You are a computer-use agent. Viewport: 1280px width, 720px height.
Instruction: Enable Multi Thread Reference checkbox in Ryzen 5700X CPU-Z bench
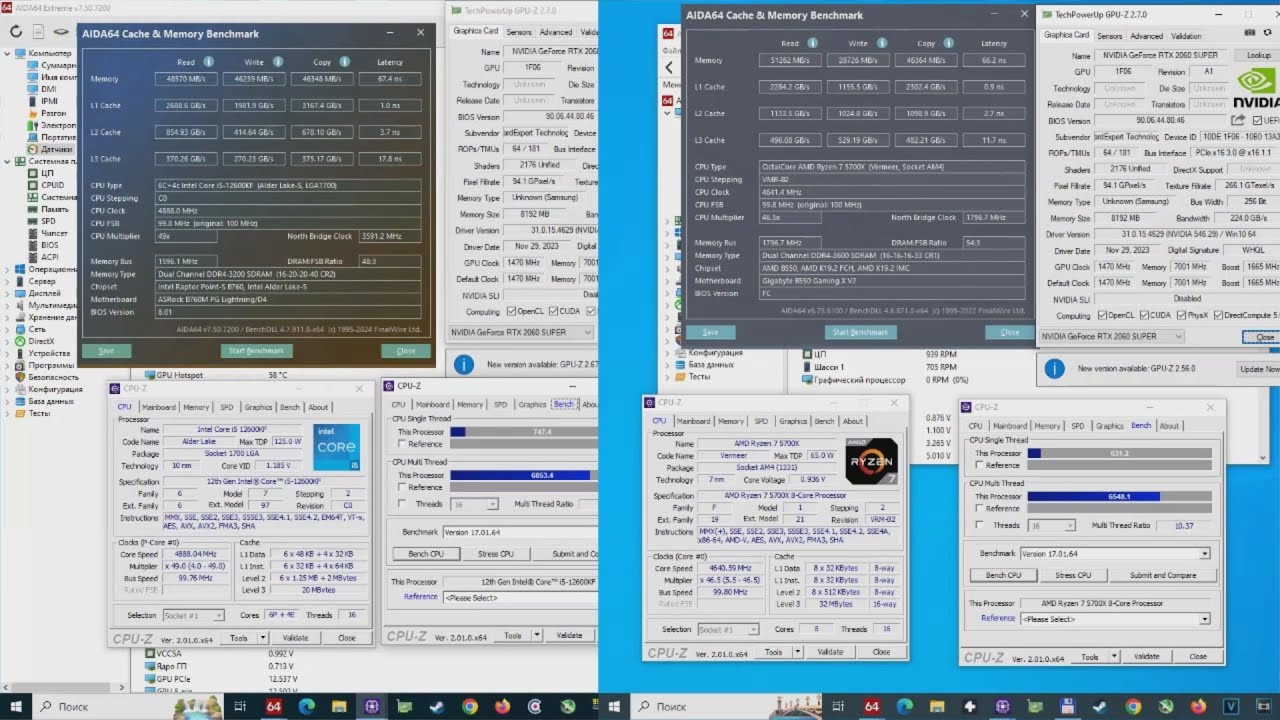(x=978, y=508)
